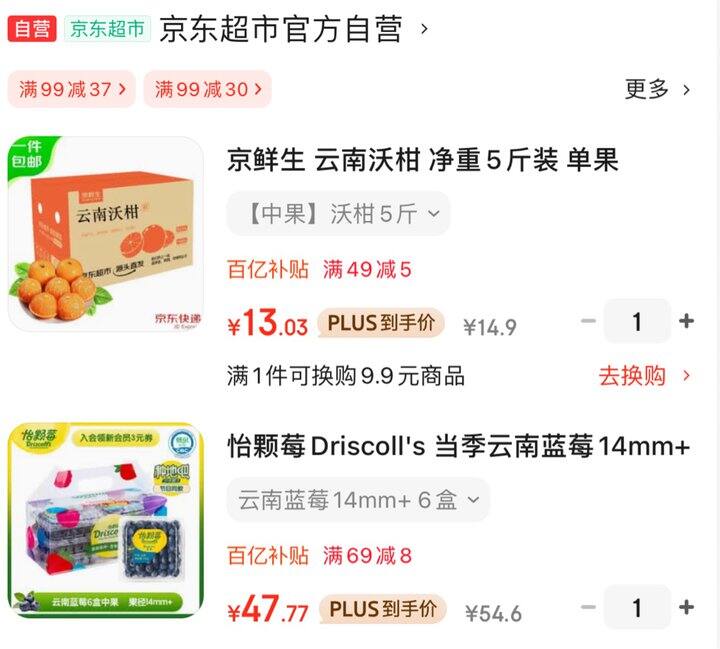This screenshot has height=649, width=720.
Task: Increase blueberry quantity with plus icon
Action: click(686, 607)
